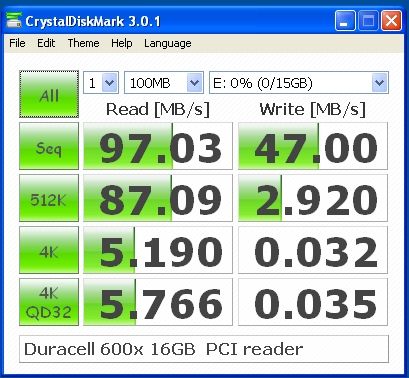409x378 pixels.
Task: Start the 4K benchmark test
Action: pos(49,250)
